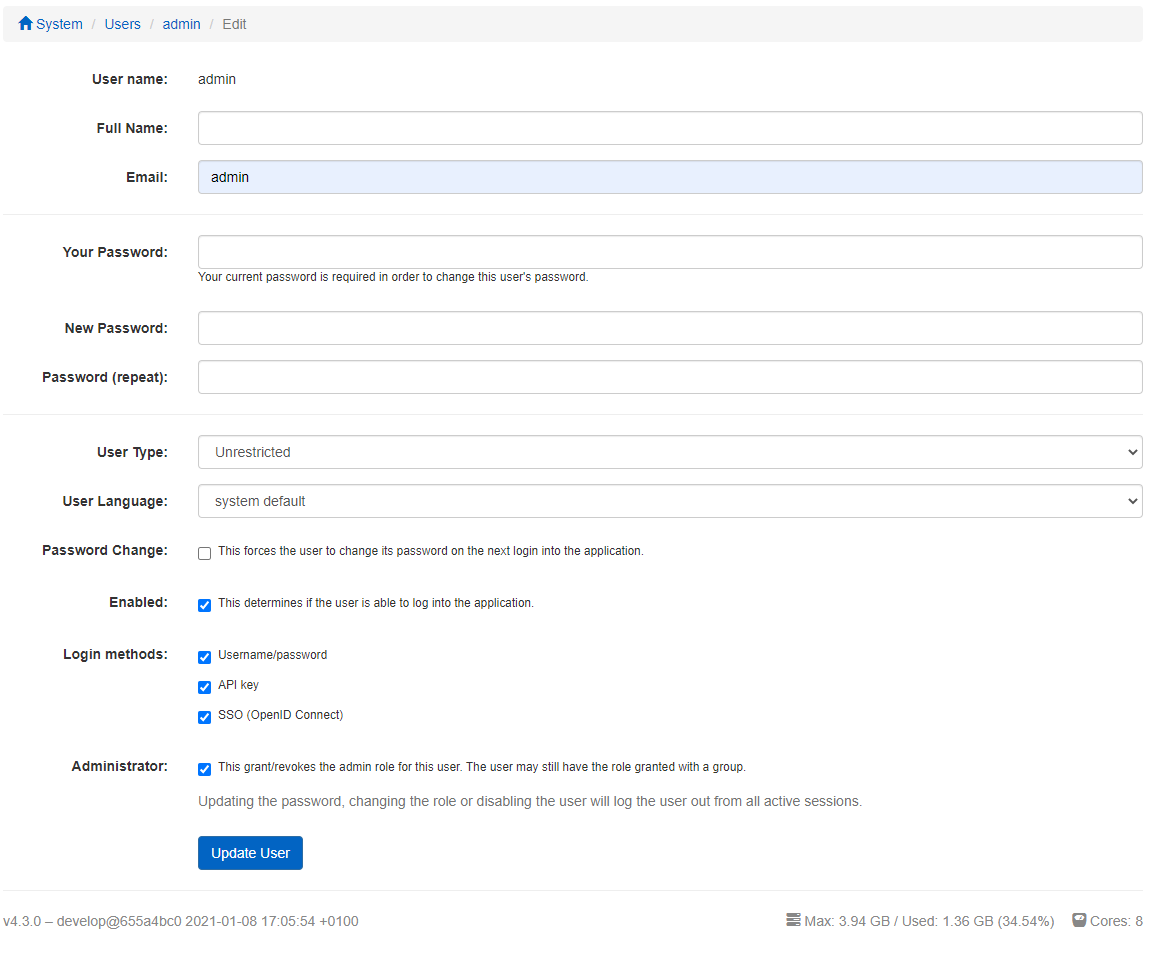Image resolution: width=1155 pixels, height=956 pixels.
Task: Open the User Type dropdown
Action: (x=669, y=452)
